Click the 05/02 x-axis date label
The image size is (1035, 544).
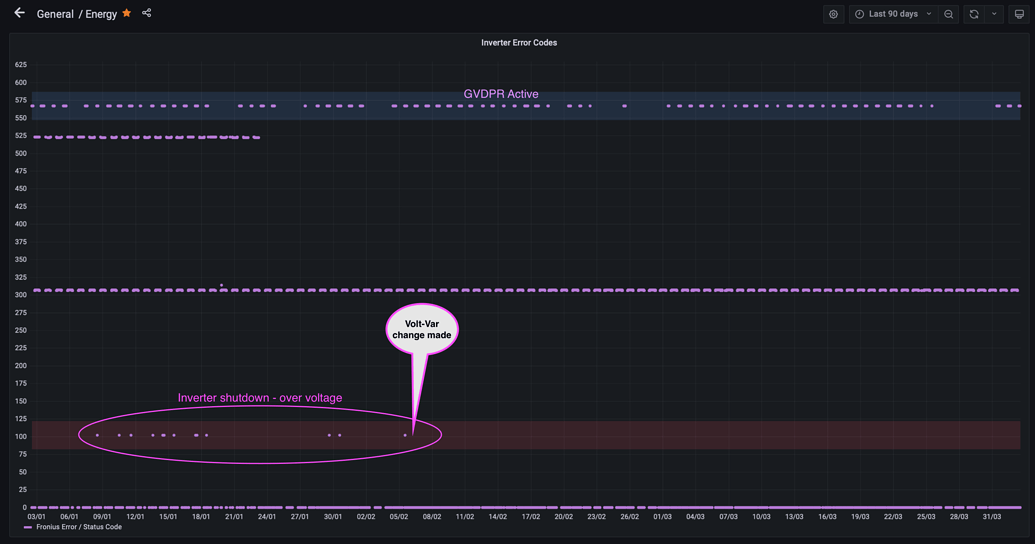coord(399,517)
